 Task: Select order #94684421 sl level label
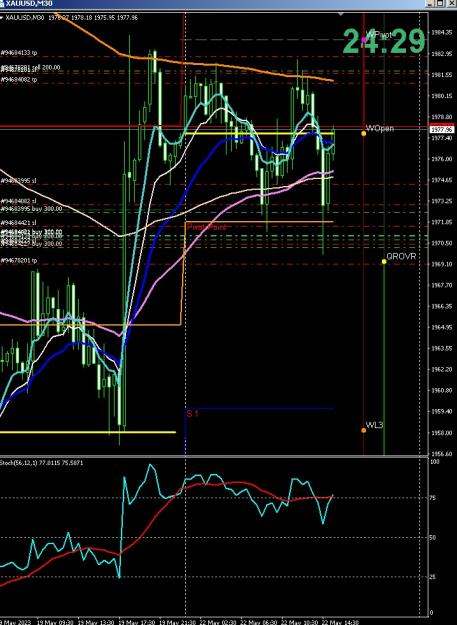click(x=18, y=223)
